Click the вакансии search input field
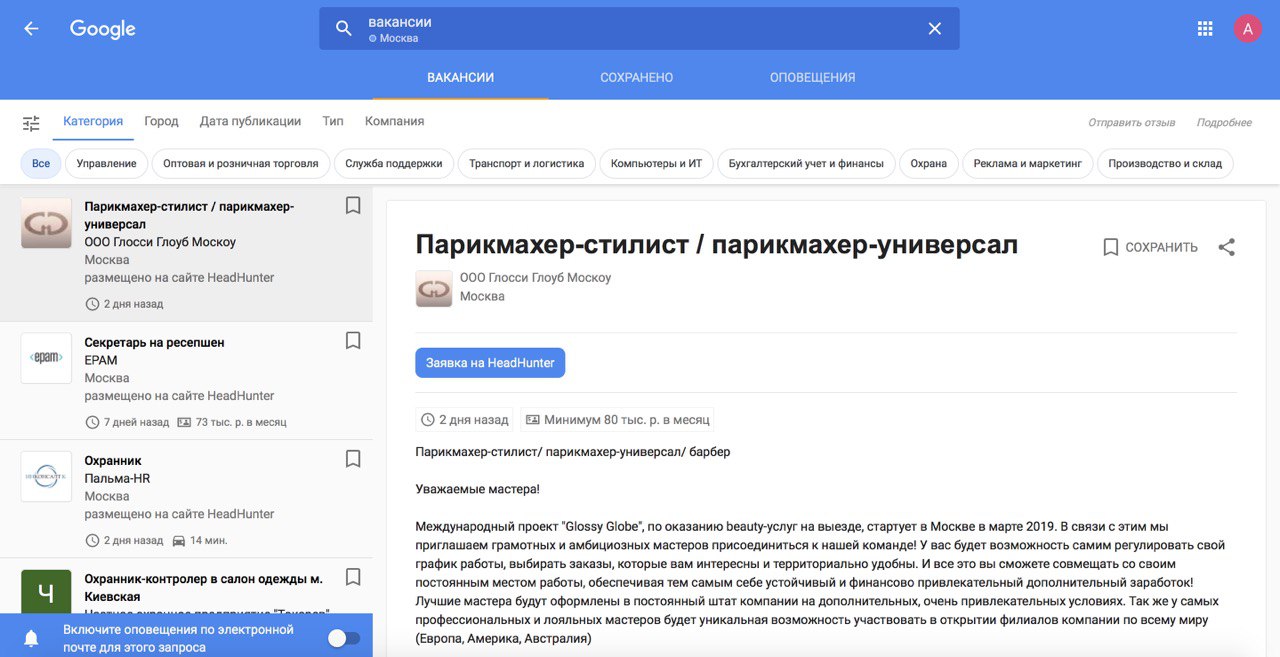Screen dimensions: 1280x657 coord(640,29)
